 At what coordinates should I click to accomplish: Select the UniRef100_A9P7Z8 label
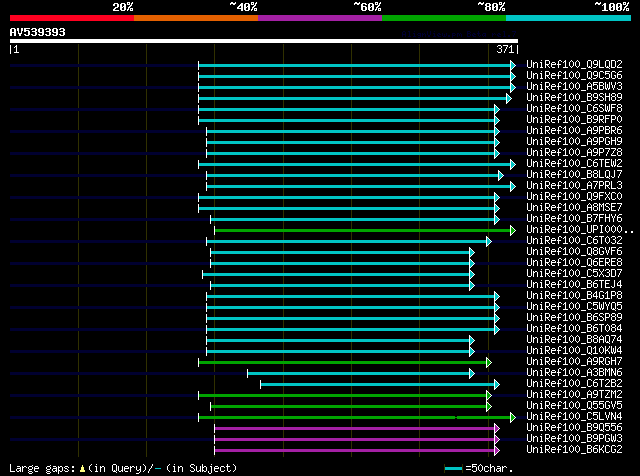[x=574, y=153]
